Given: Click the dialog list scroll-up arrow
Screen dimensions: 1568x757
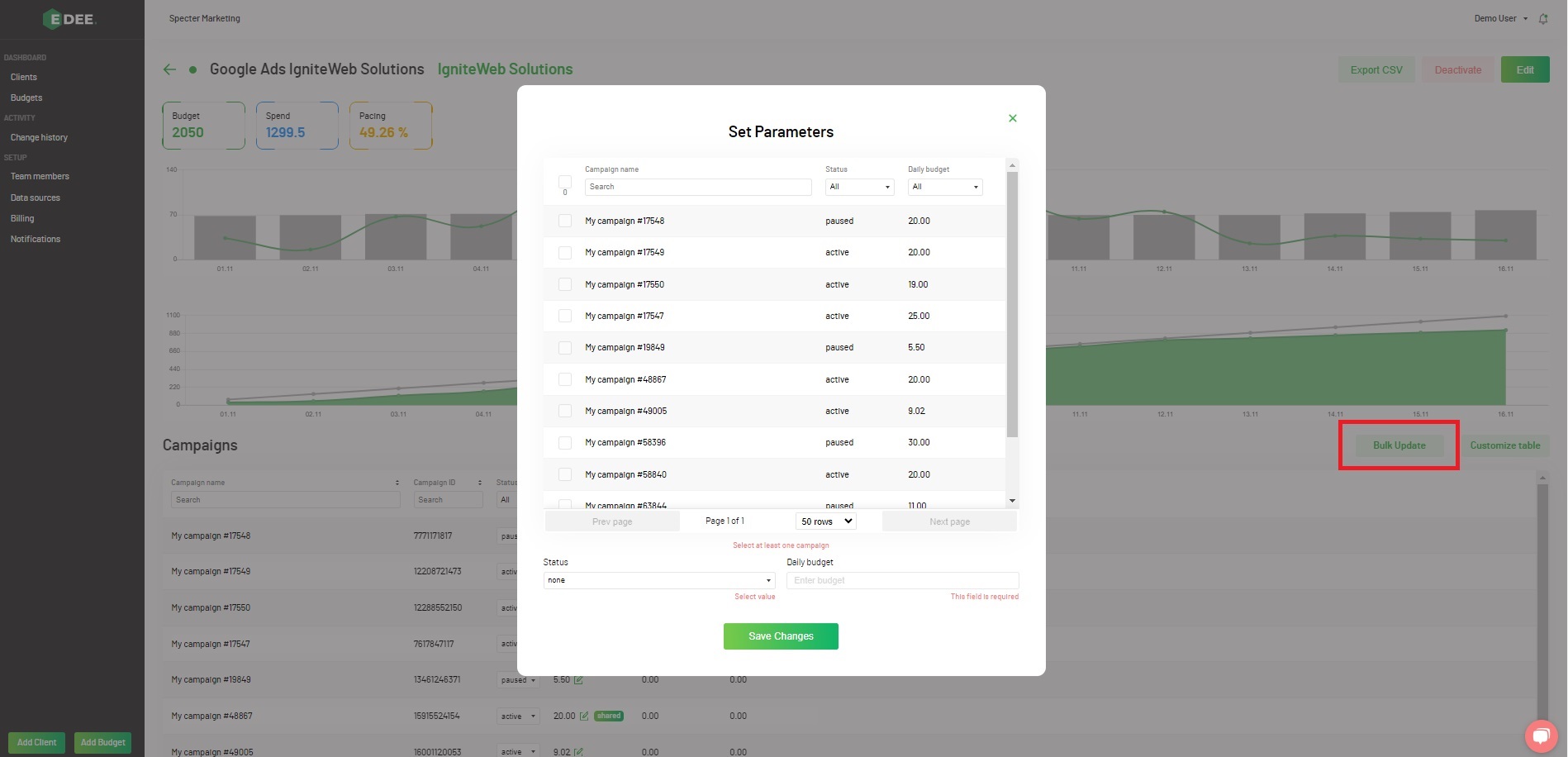Looking at the screenshot, I should (x=1012, y=165).
